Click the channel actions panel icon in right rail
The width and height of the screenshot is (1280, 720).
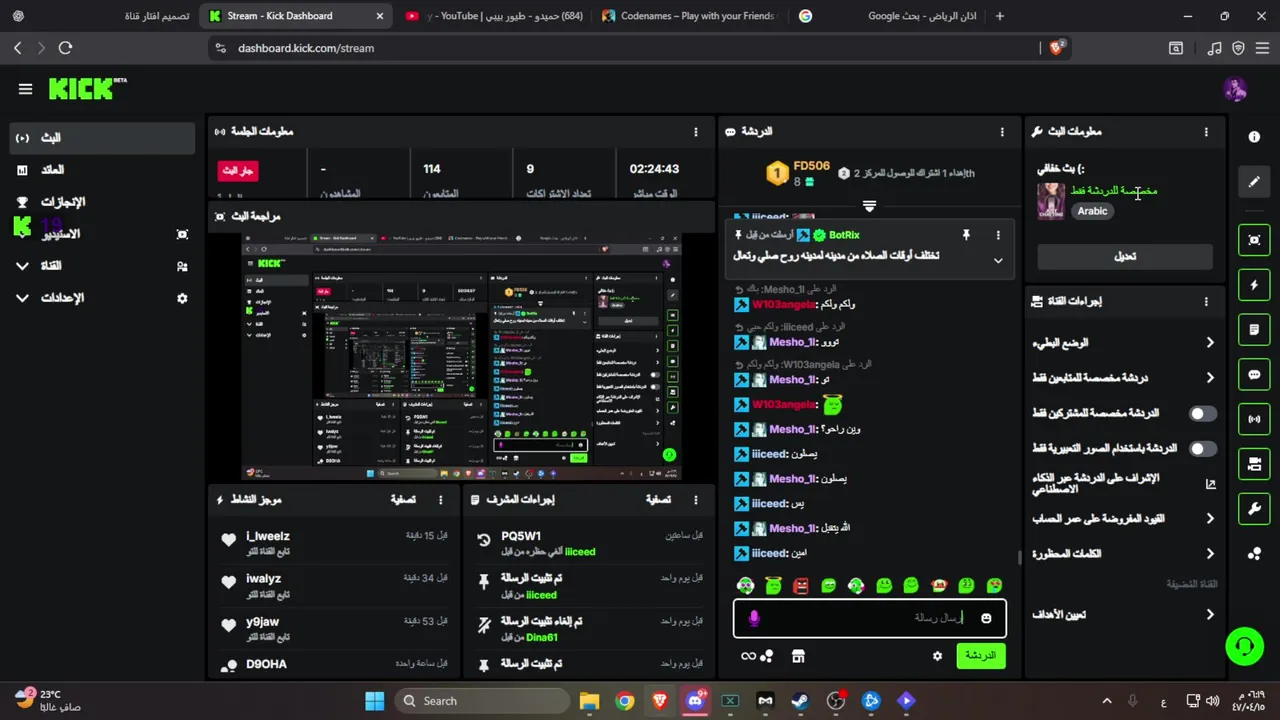1254,464
